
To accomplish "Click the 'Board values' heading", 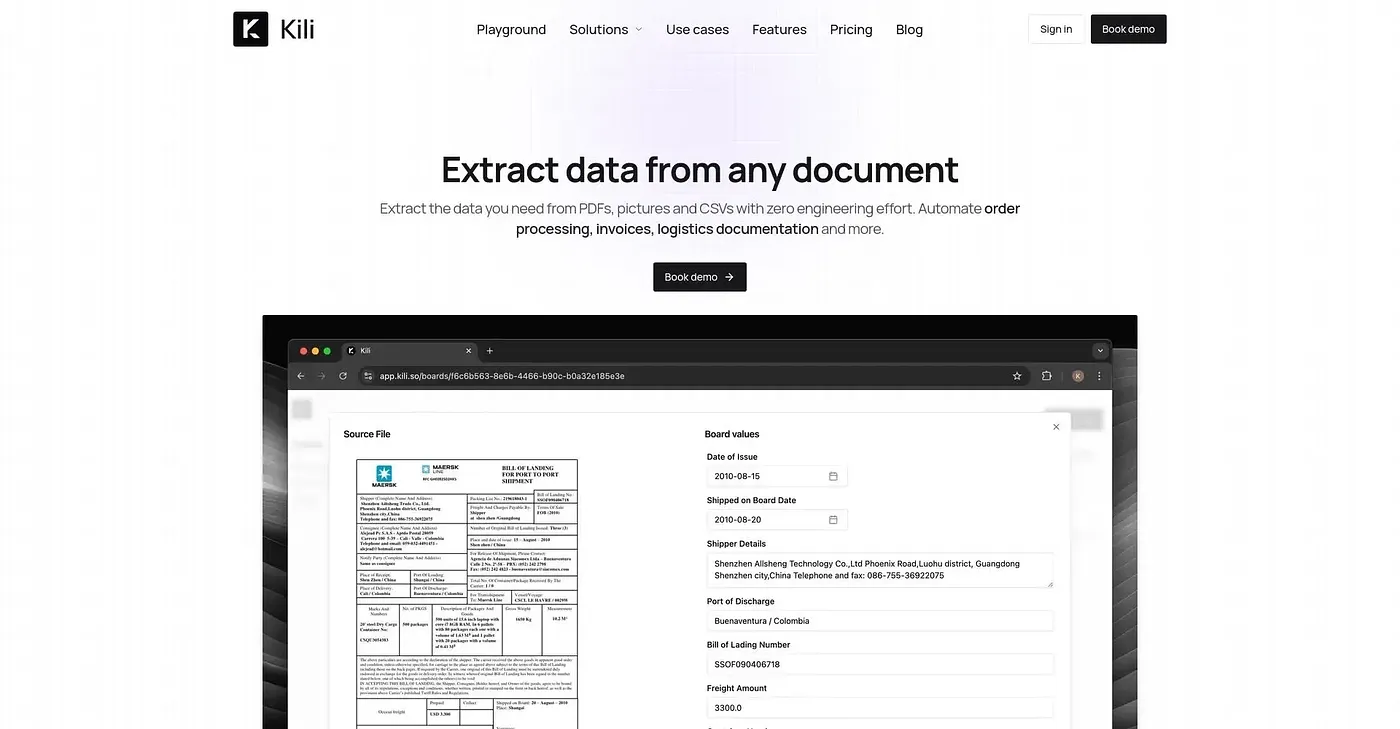I will coord(732,434).
